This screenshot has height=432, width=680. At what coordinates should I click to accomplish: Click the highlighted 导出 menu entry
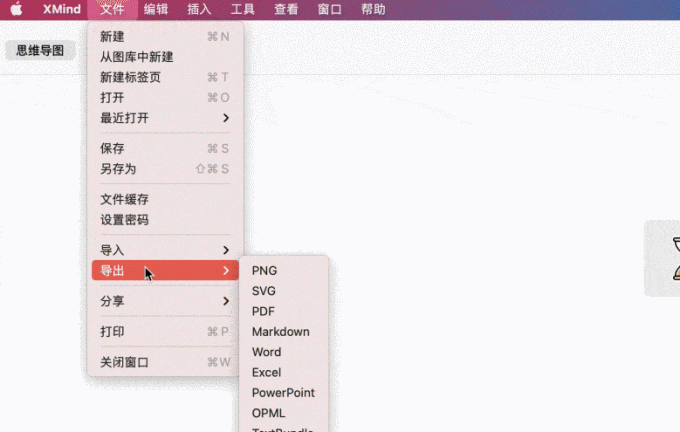click(x=165, y=271)
